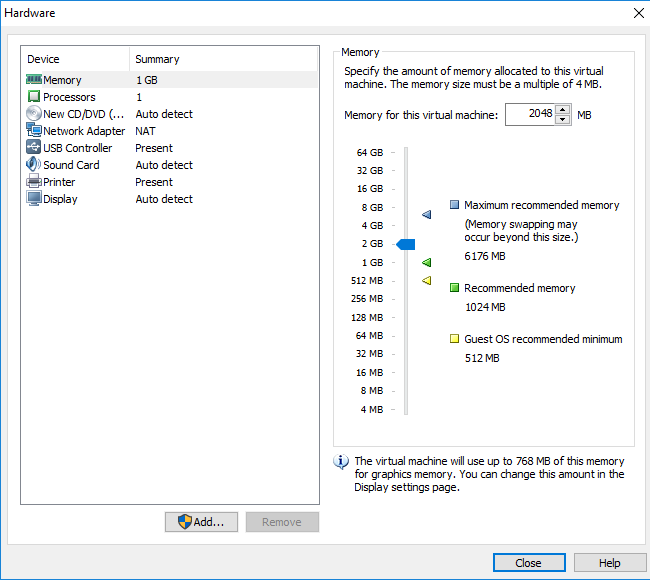
Task: Select the Printer label
Action: point(59,182)
